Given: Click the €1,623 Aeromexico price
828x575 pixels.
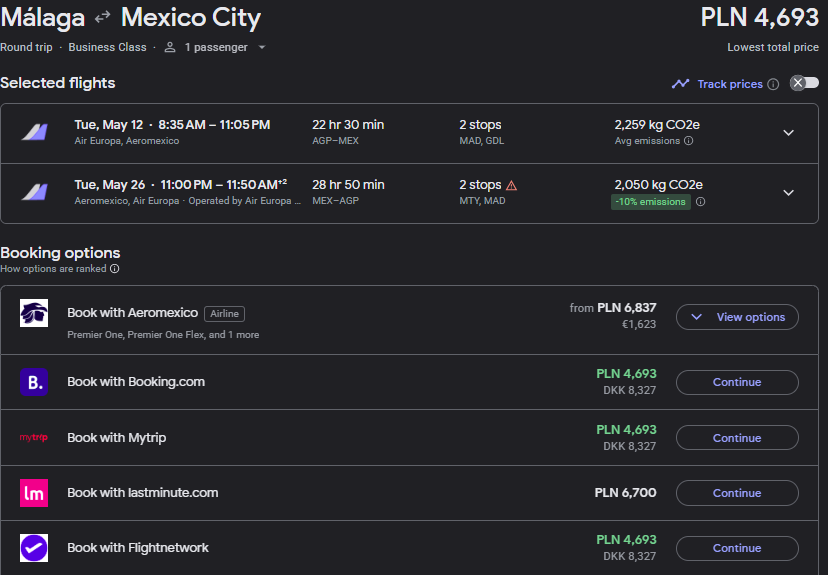Looking at the screenshot, I should click(x=639, y=325).
